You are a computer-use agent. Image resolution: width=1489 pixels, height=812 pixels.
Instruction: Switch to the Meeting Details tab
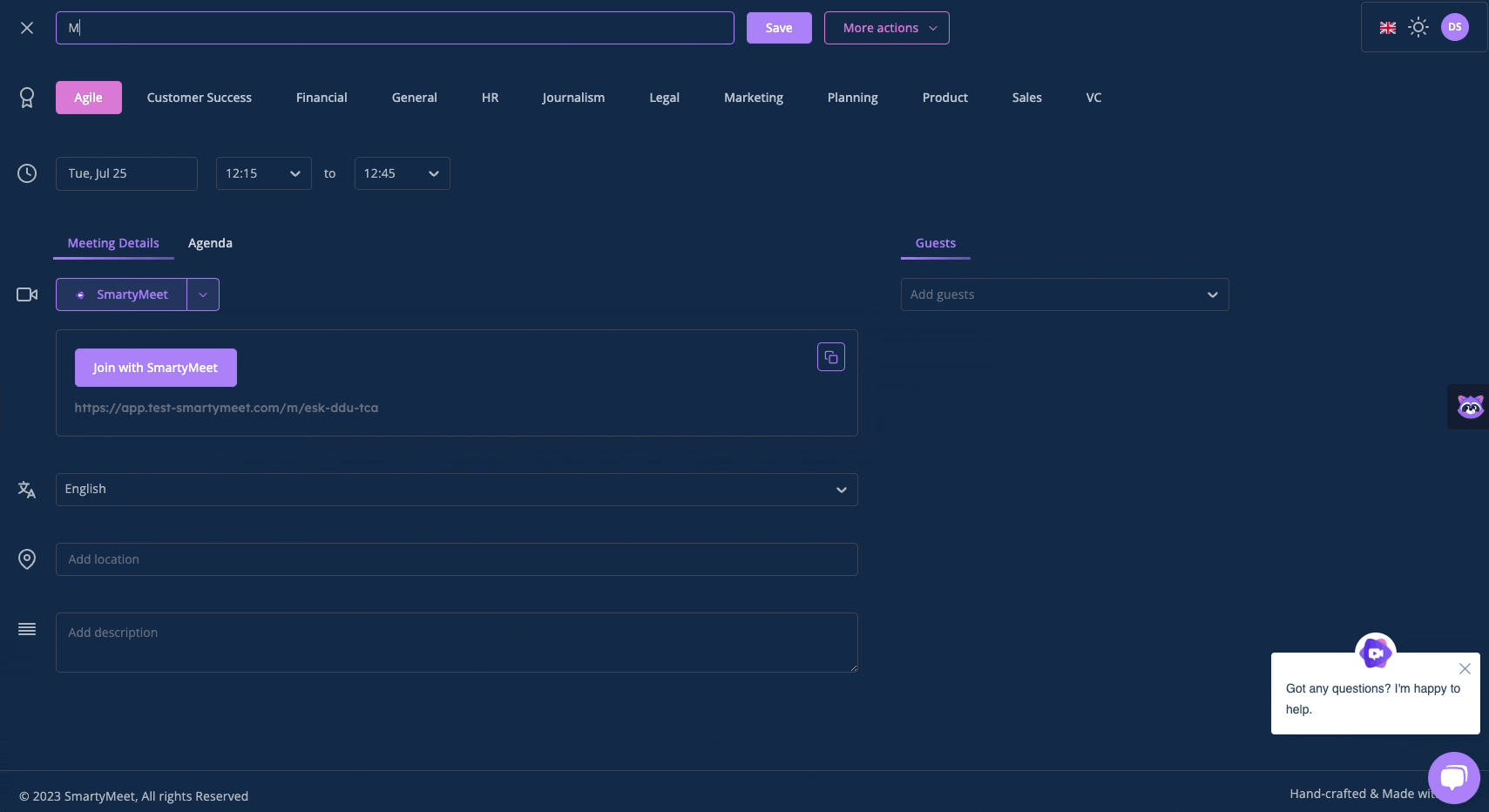113,243
